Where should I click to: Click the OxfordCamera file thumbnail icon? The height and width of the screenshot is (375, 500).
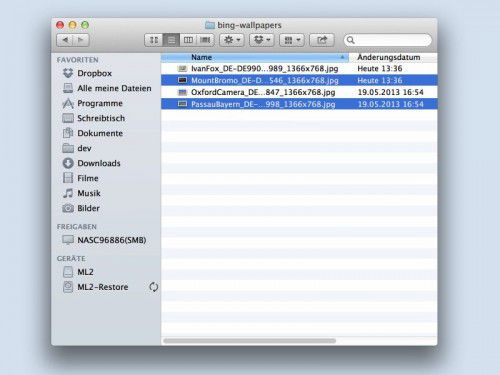point(182,92)
